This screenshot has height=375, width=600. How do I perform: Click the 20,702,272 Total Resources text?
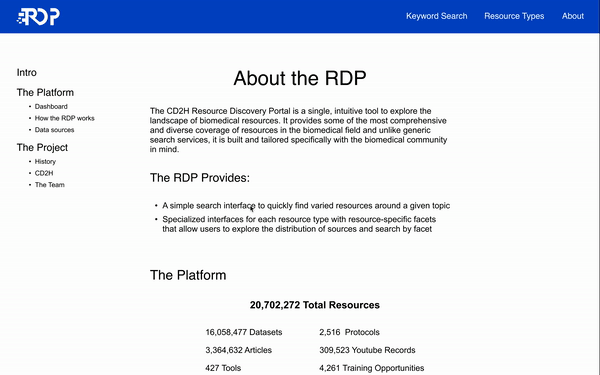[315, 305]
